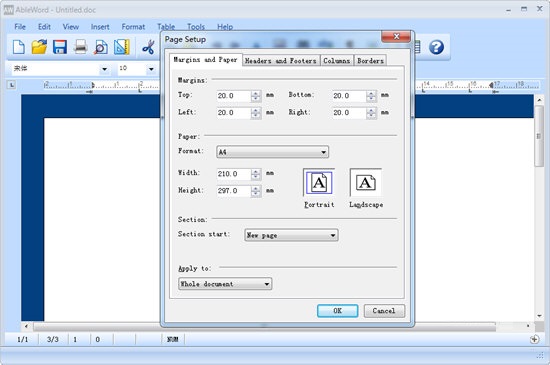Click the tab-stop type L button beside the ruler
The image size is (550, 365).
pos(12,85)
